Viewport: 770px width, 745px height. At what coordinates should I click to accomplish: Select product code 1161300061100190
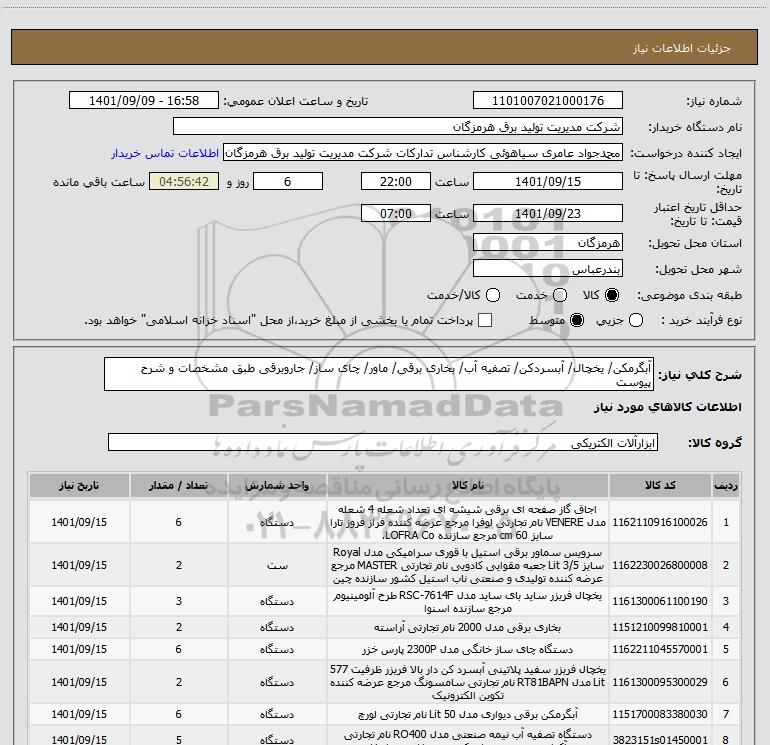tap(660, 601)
